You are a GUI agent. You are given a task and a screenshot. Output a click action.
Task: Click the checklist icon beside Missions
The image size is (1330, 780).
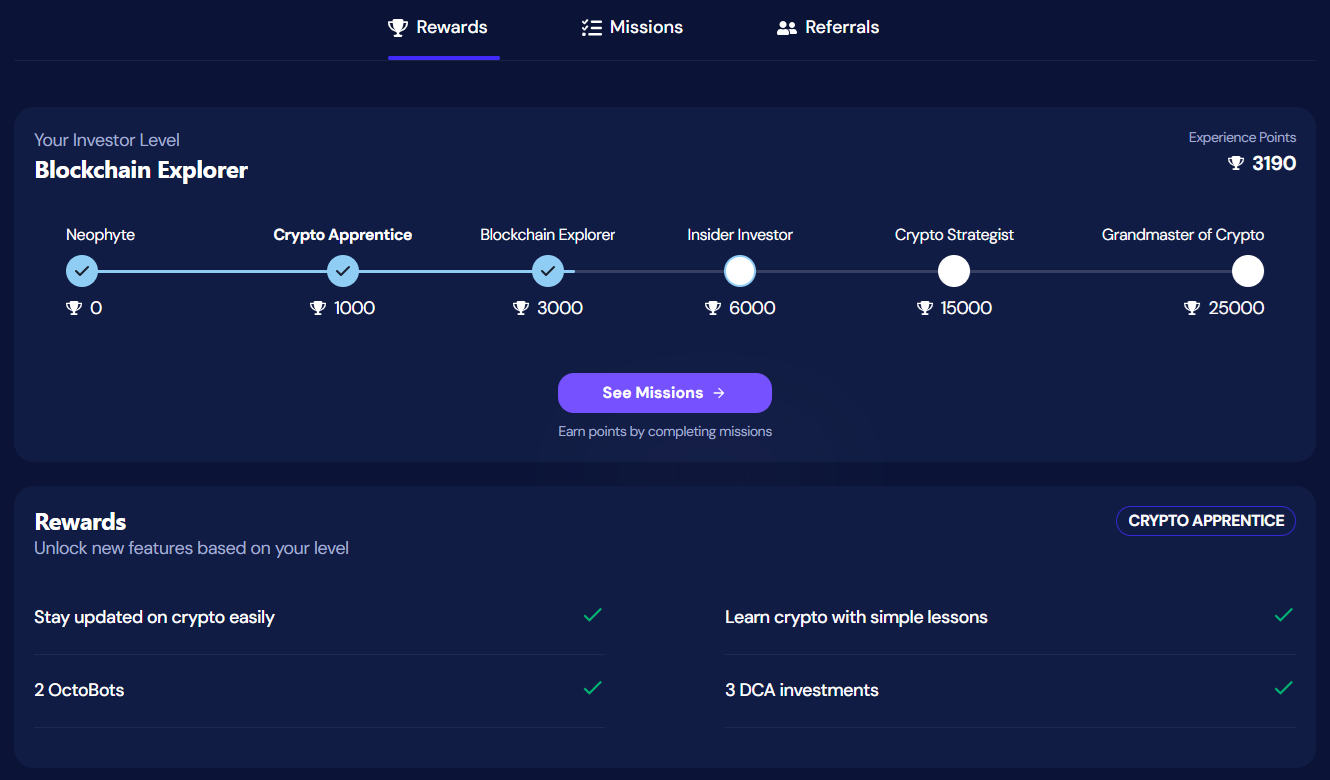pyautogui.click(x=591, y=28)
